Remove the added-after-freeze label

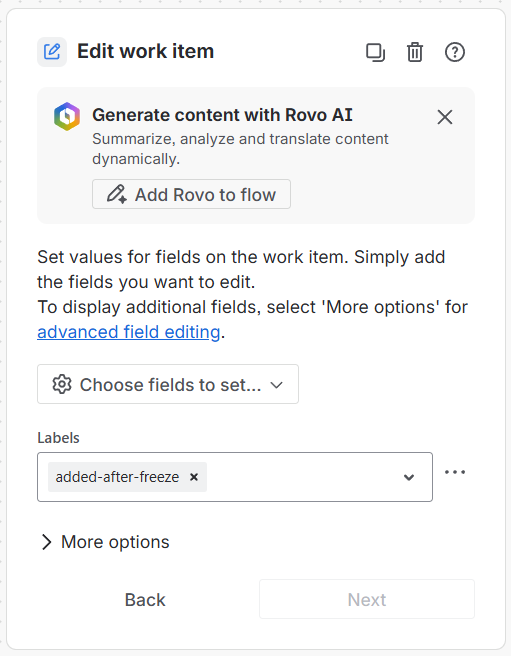tap(194, 477)
